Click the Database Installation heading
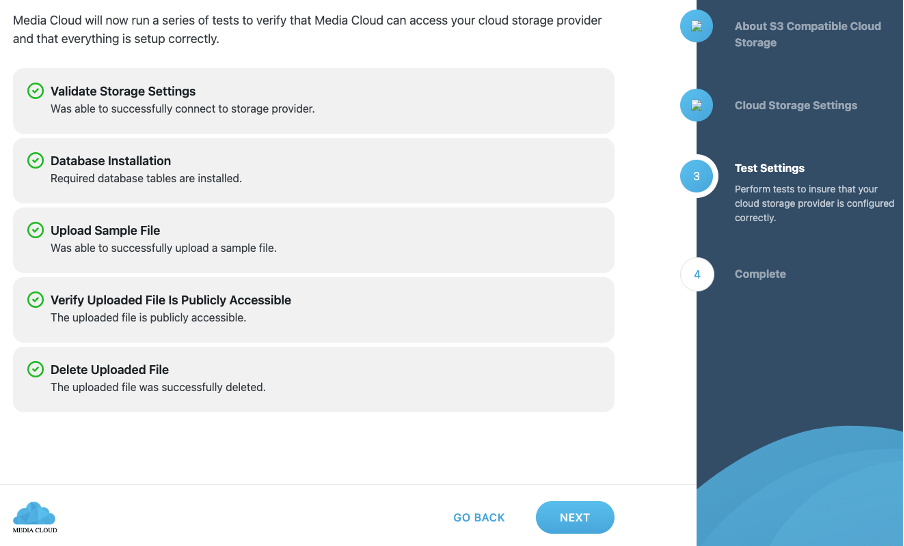 (111, 161)
